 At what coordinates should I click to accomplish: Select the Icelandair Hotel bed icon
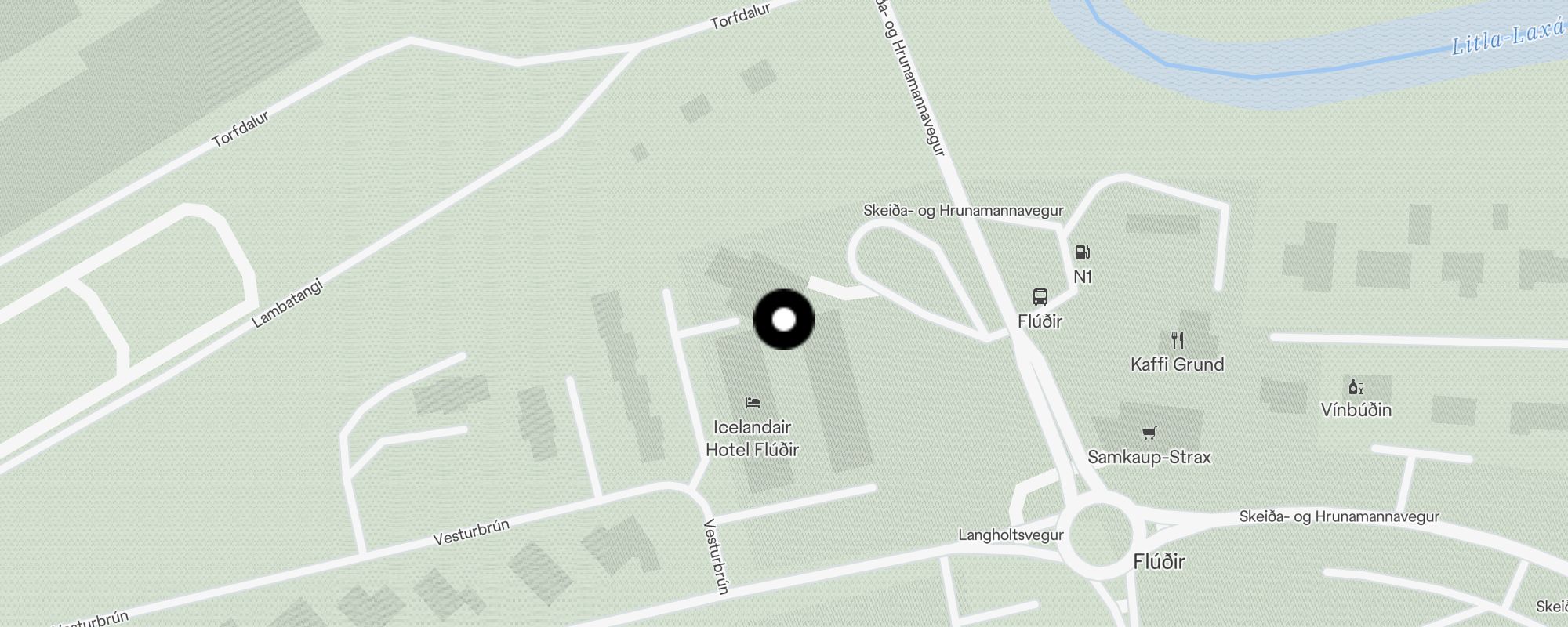click(753, 403)
